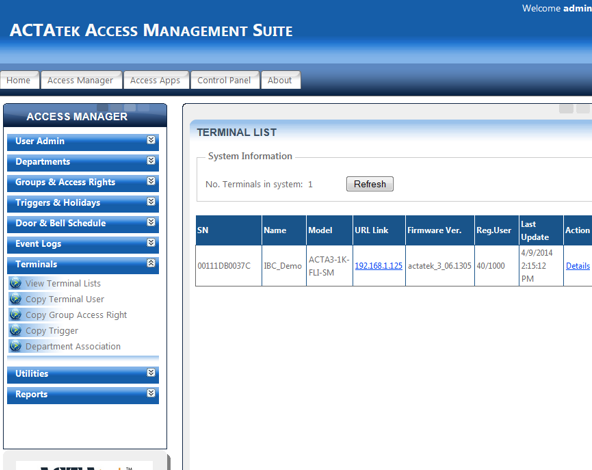
Task: Select the 40/1000 registered users cell
Action: (x=496, y=266)
